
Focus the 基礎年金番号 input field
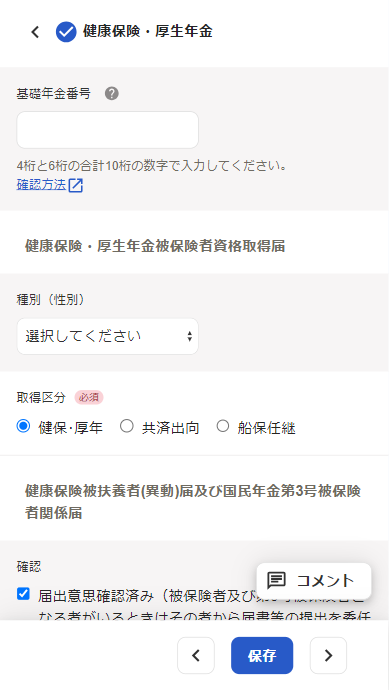(107, 130)
